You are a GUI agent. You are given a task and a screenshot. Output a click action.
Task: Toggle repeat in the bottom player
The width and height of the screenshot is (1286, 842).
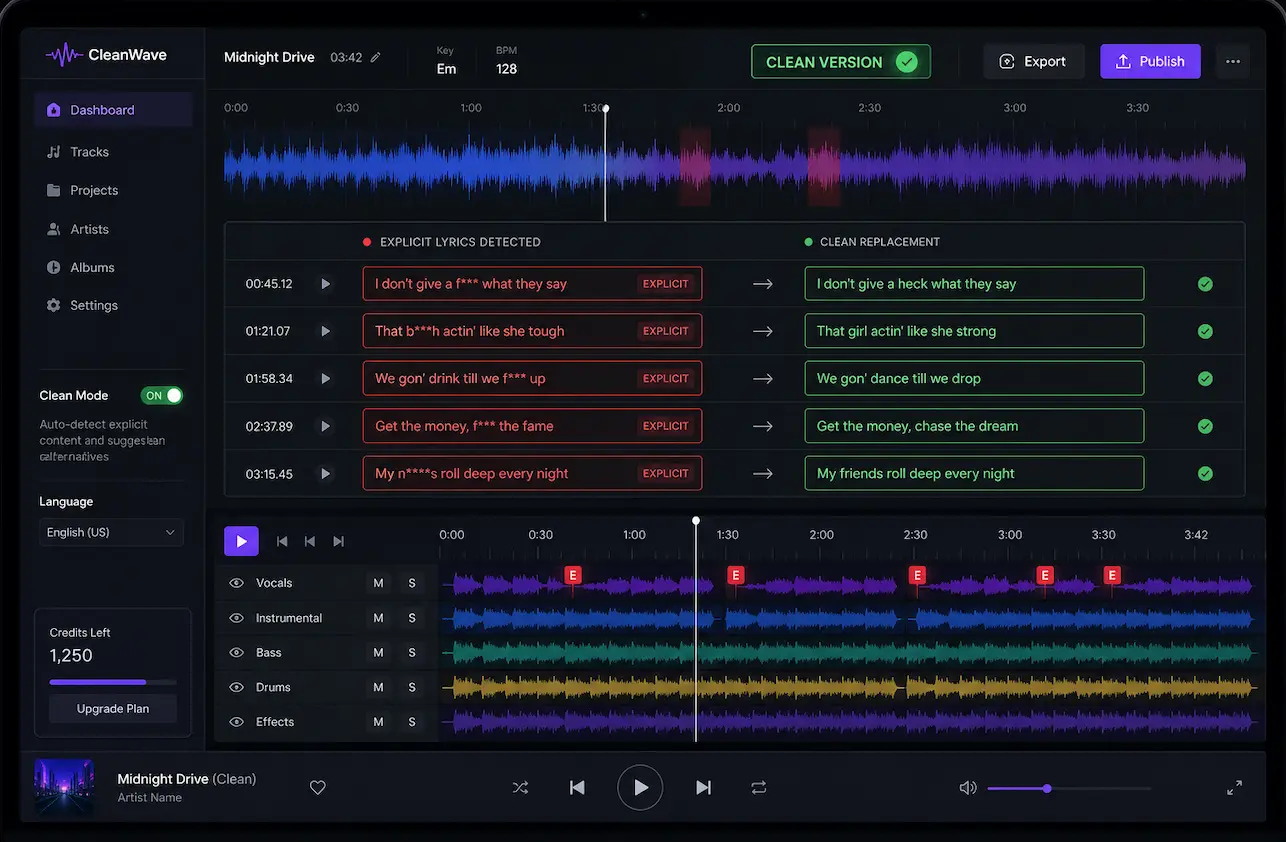[x=759, y=788]
